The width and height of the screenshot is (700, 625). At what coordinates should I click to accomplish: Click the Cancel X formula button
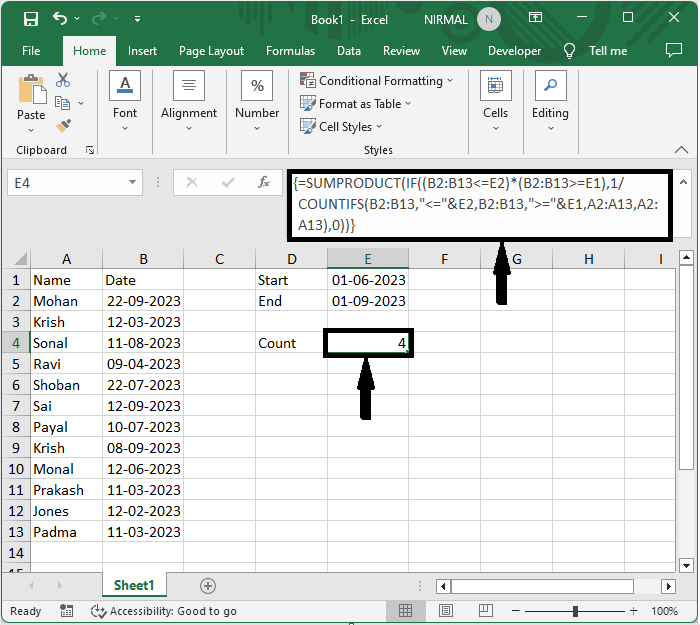(192, 182)
